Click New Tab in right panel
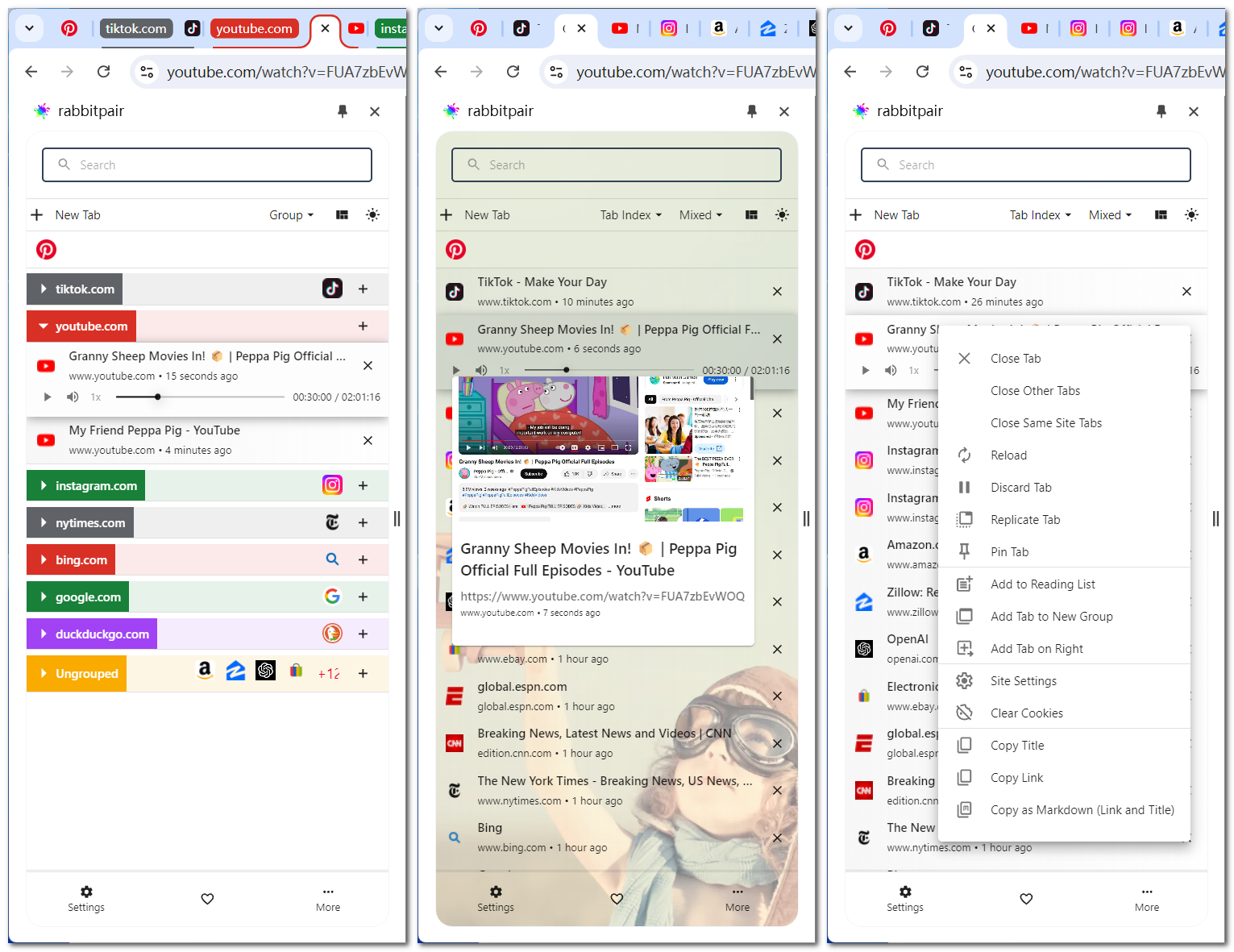 pos(885,215)
